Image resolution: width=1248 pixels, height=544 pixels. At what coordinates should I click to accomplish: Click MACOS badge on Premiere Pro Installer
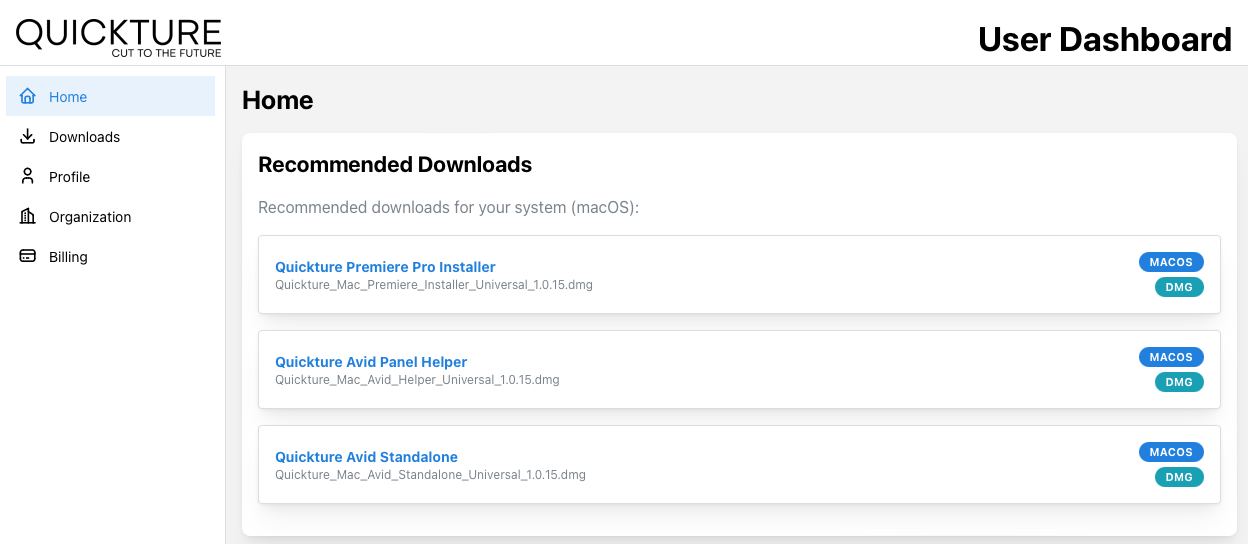1171,262
